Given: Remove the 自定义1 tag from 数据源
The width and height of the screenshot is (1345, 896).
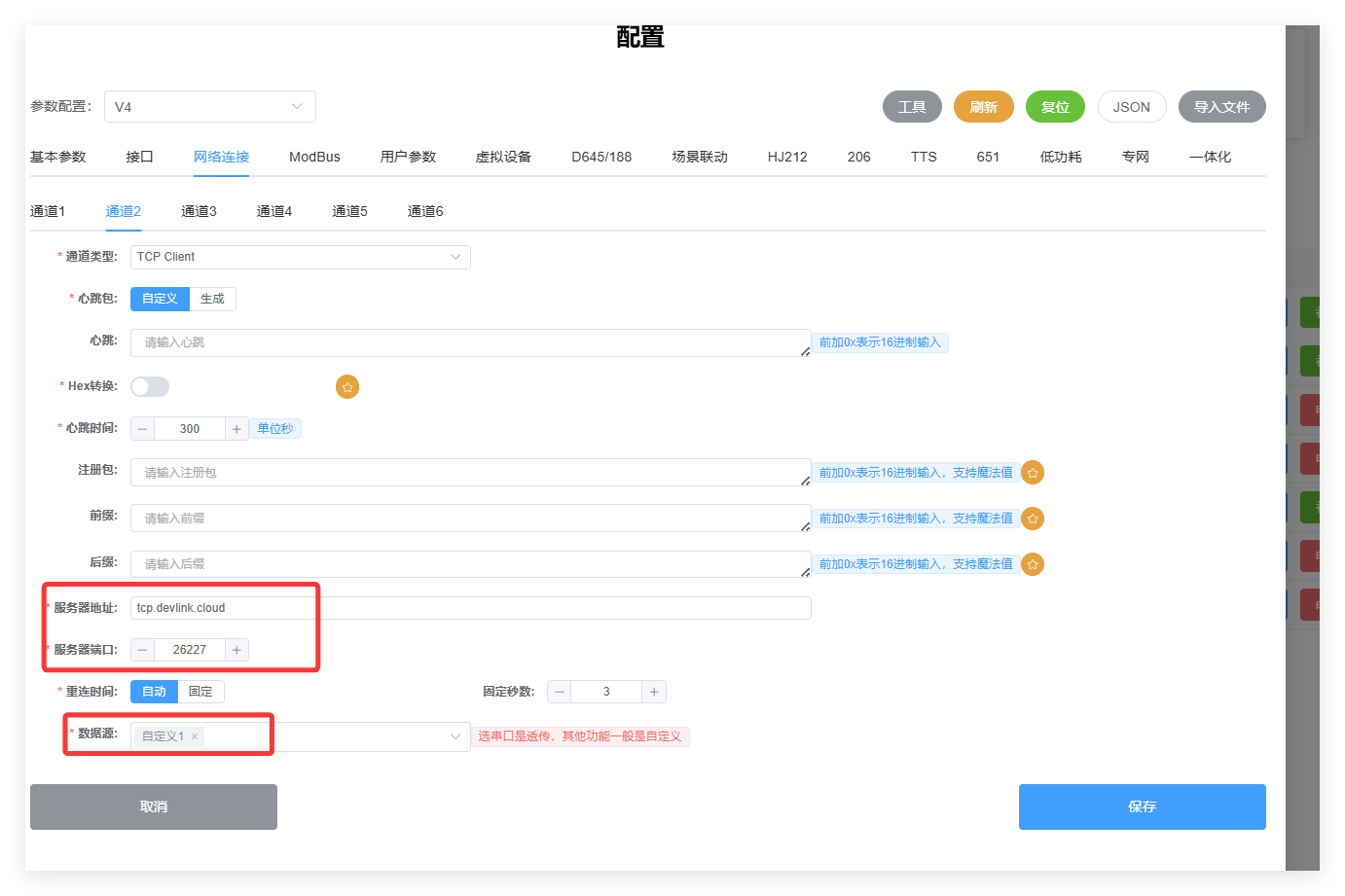Looking at the screenshot, I should pos(195,736).
